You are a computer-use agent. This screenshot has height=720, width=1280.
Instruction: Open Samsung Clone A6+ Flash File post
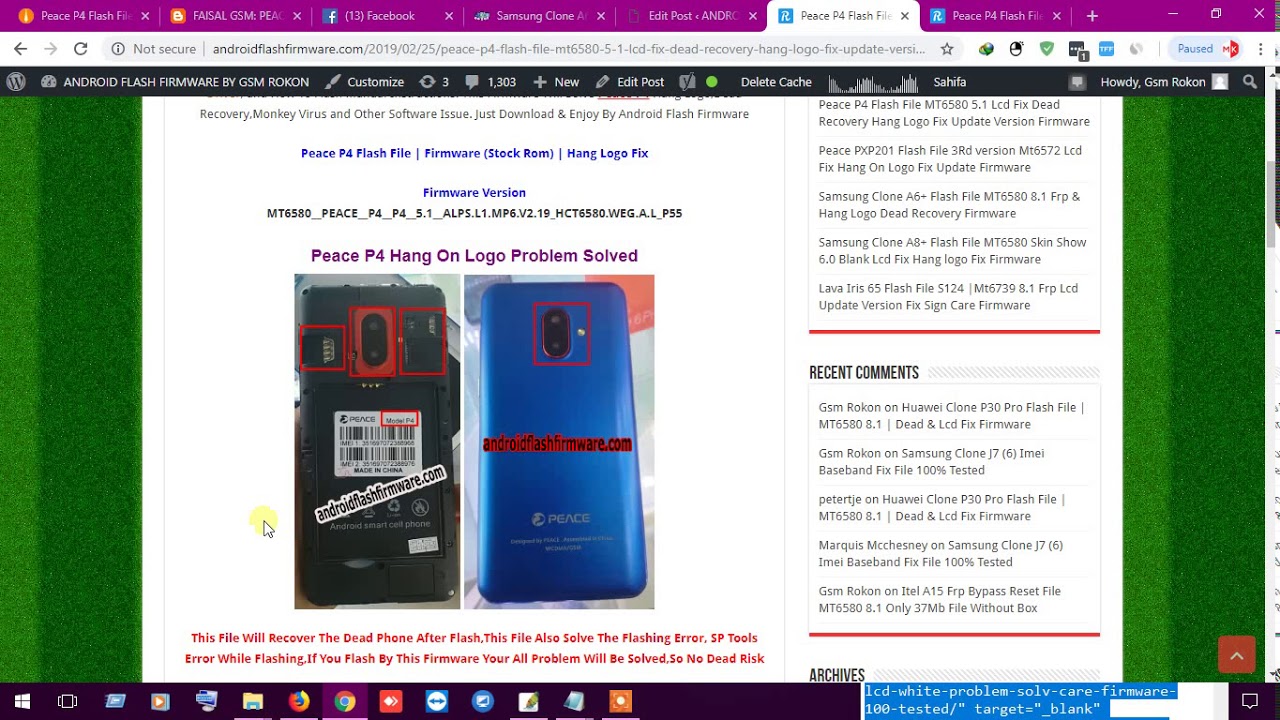(x=949, y=205)
